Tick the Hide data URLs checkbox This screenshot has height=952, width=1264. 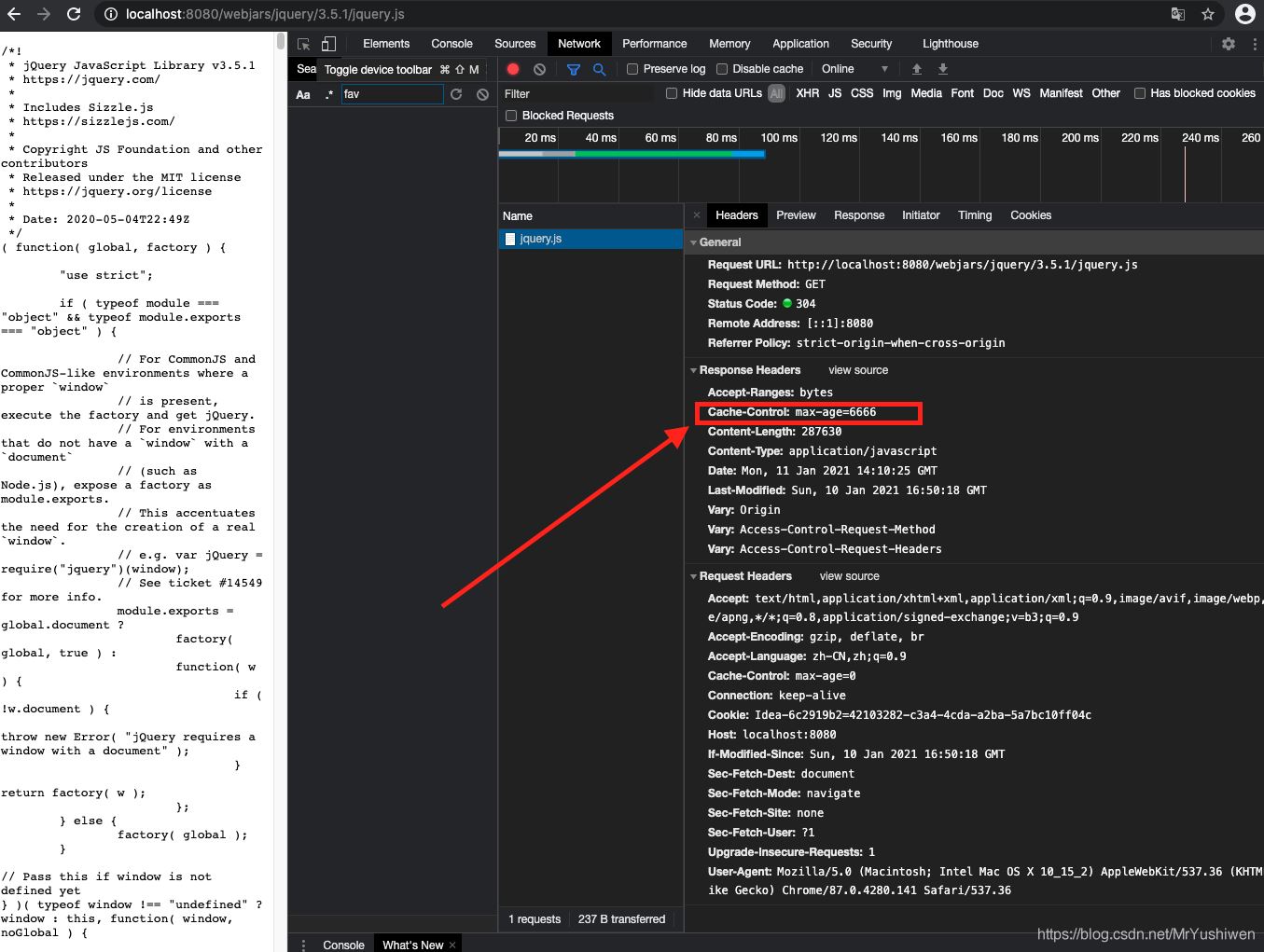click(672, 93)
